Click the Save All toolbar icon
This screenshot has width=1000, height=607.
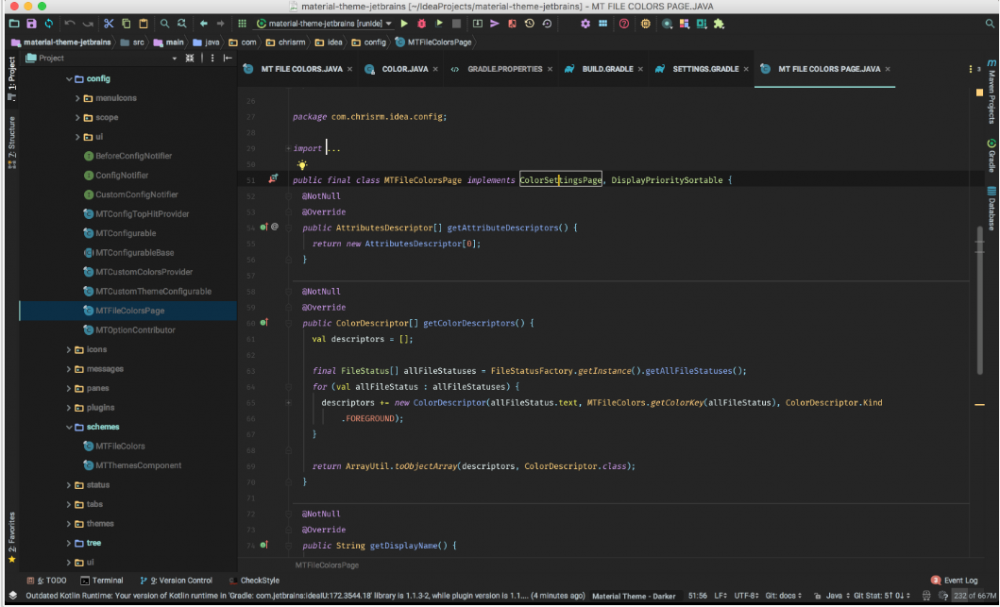[31, 23]
